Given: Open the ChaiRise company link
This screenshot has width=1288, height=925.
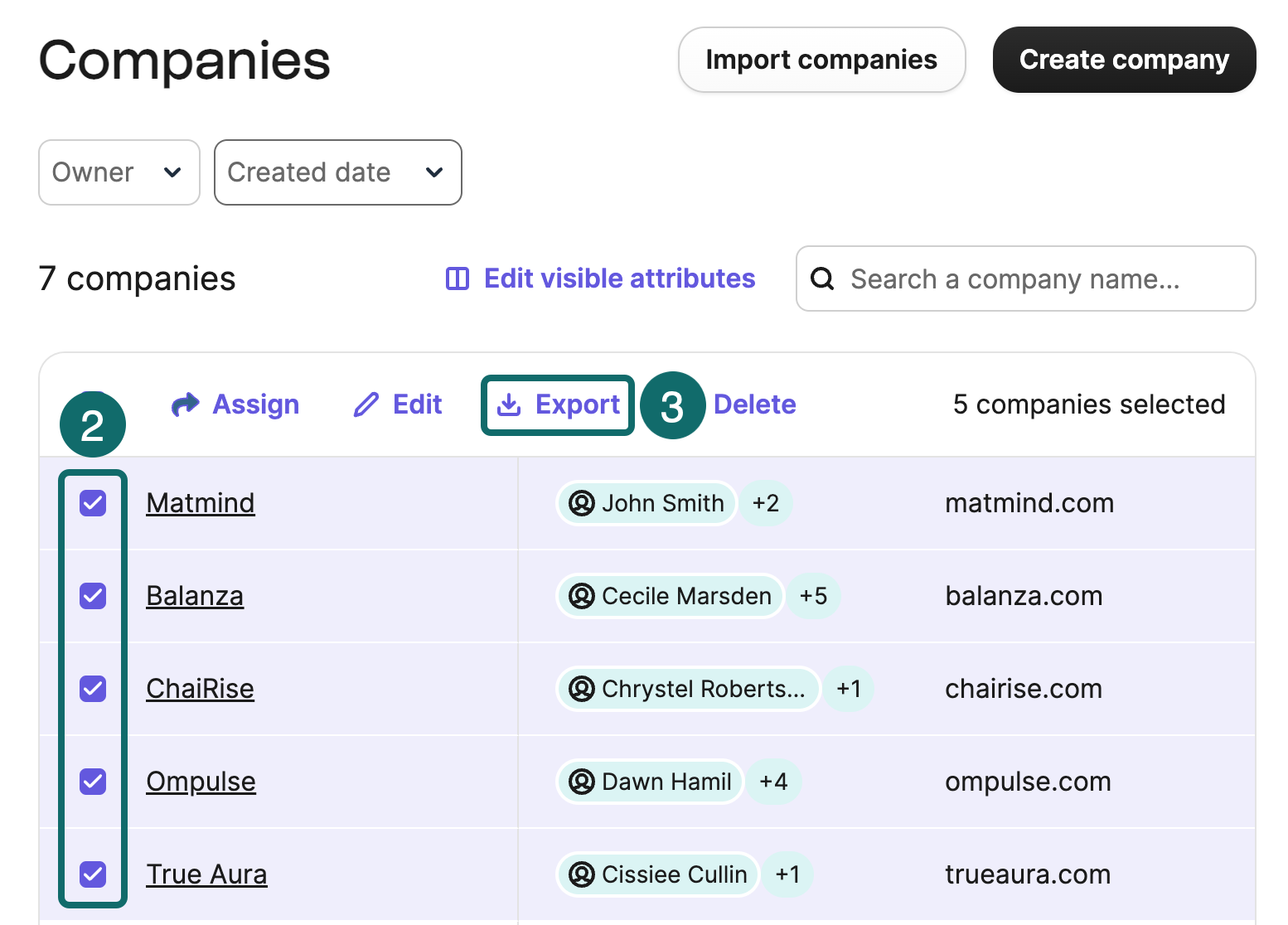Looking at the screenshot, I should [x=200, y=689].
